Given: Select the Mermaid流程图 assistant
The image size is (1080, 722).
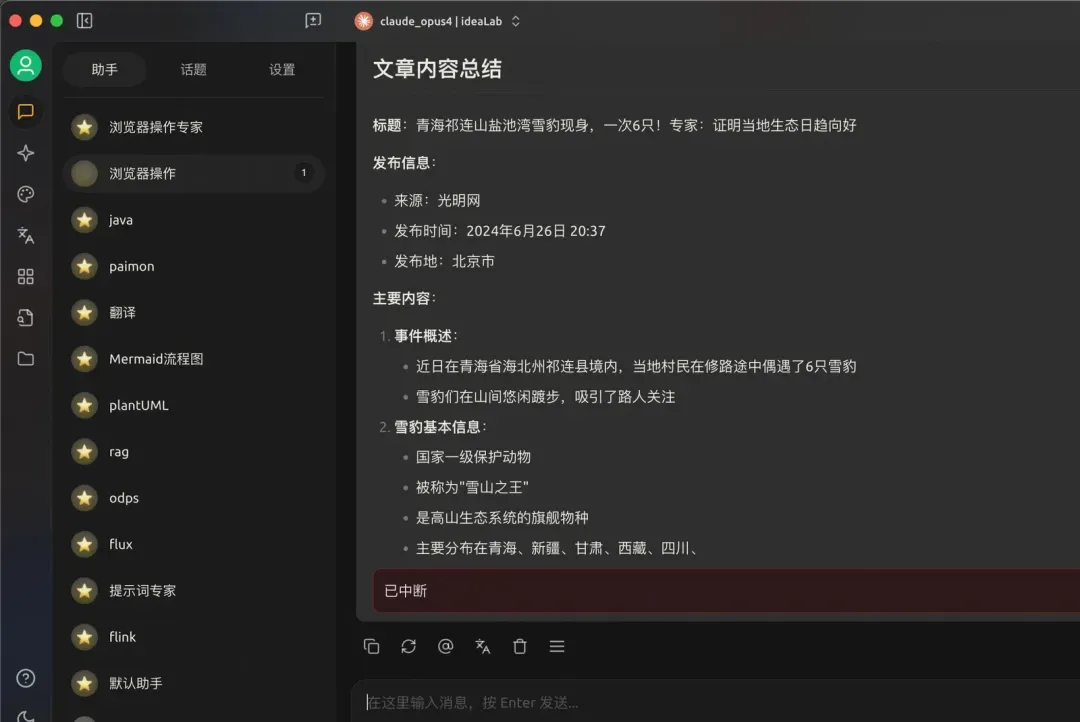Looking at the screenshot, I should (x=194, y=359).
